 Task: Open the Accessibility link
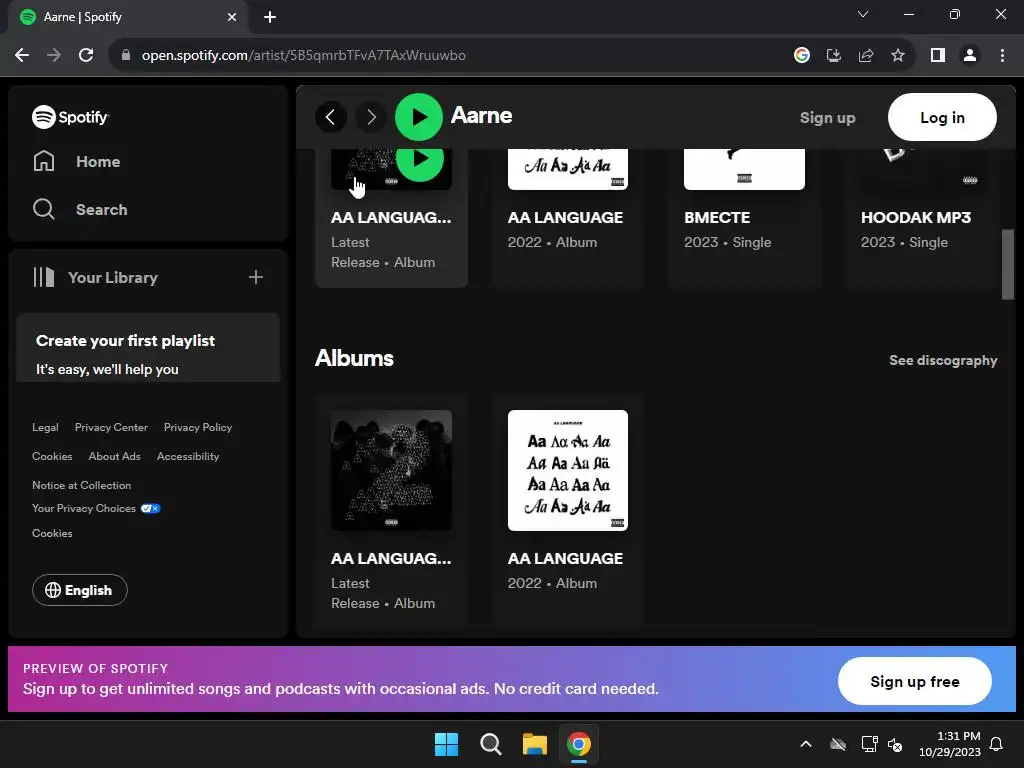188,456
